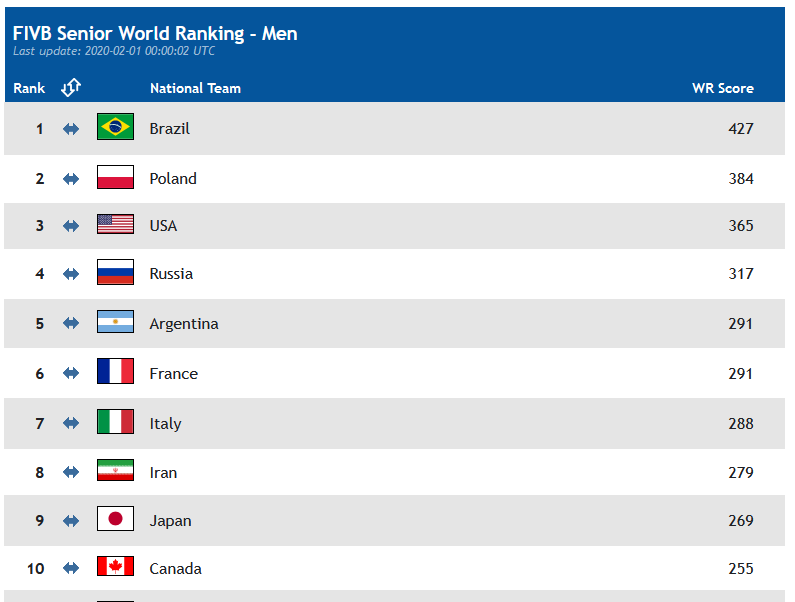Screen dimensions: 795x602
Task: Click the France flag icon
Action: pos(115,371)
